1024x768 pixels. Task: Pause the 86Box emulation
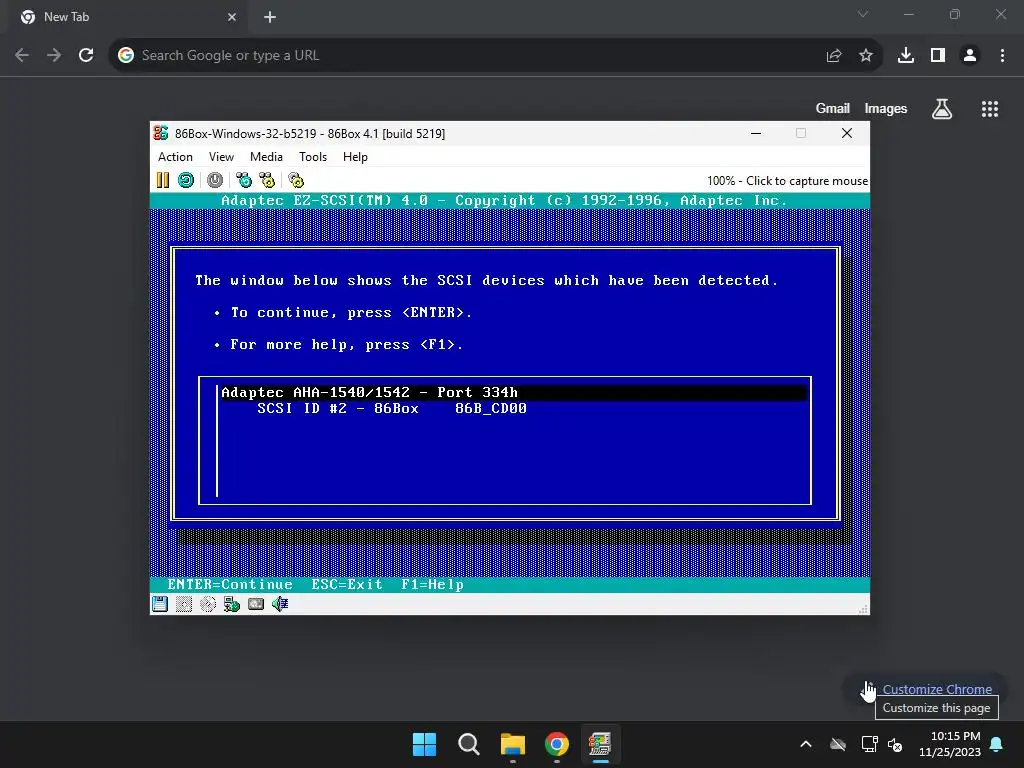[x=163, y=180]
